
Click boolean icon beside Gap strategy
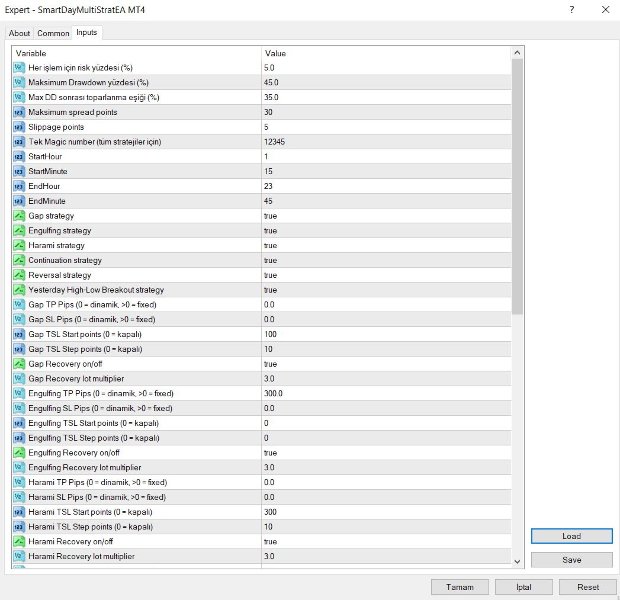click(x=19, y=216)
